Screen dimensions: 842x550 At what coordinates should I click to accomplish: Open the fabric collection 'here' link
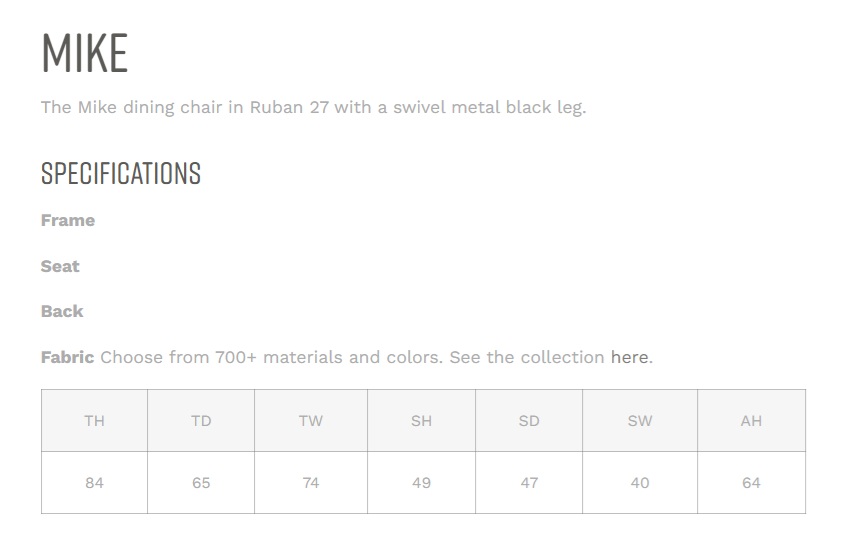click(x=629, y=357)
